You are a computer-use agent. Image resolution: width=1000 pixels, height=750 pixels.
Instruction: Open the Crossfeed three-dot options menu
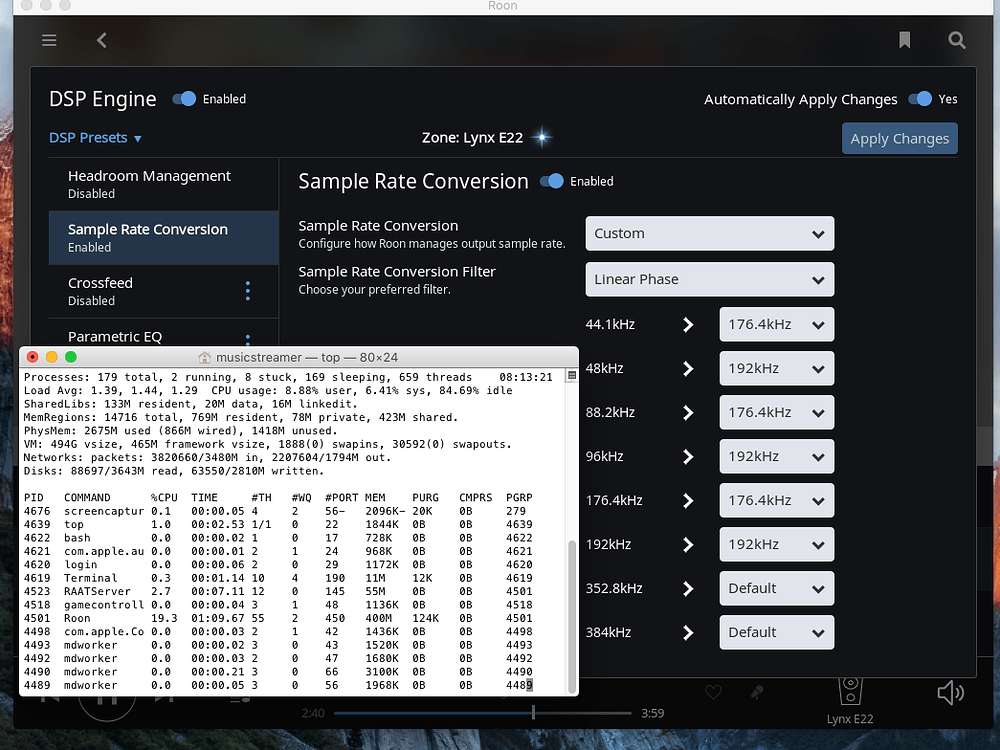tap(247, 291)
